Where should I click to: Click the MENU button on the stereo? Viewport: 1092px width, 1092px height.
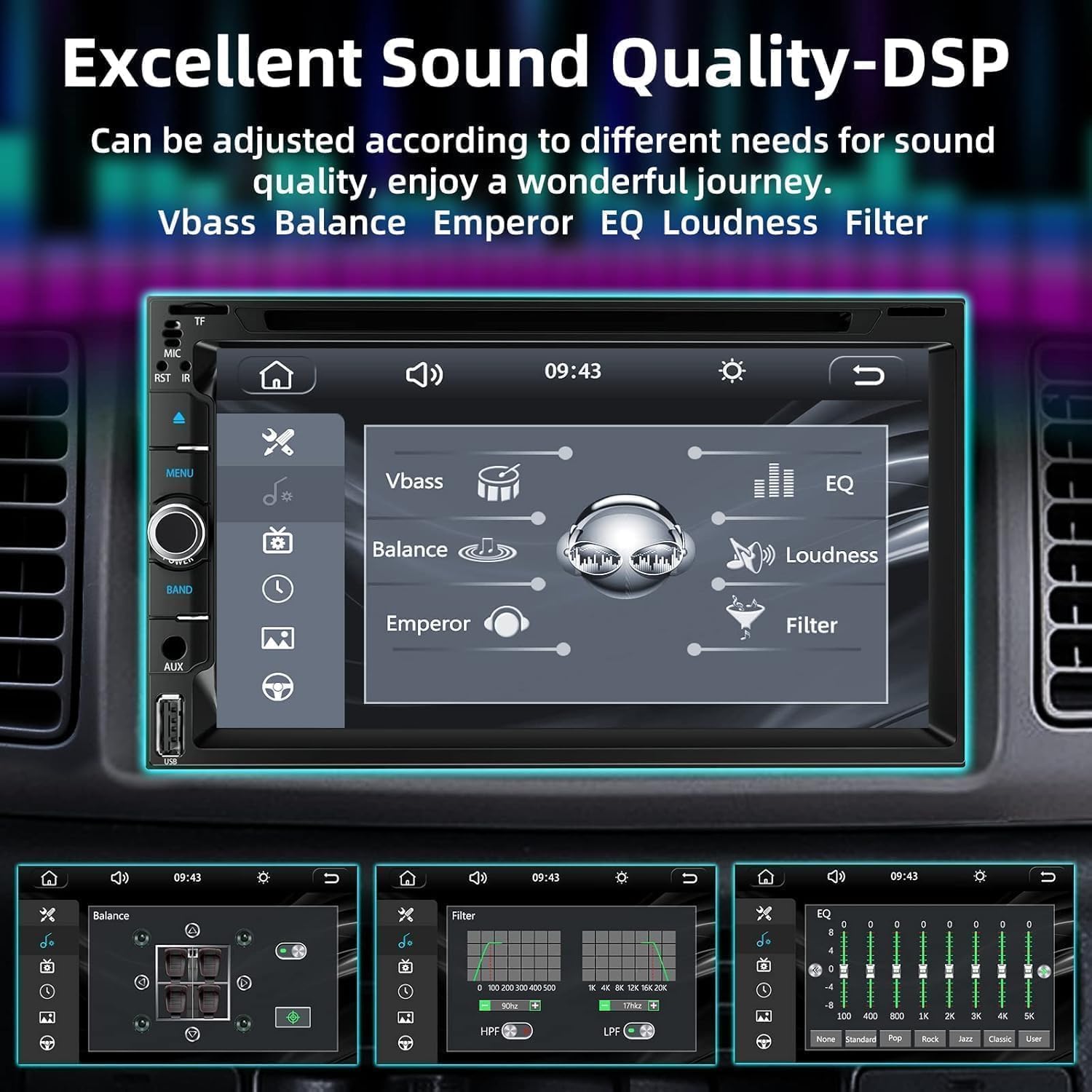click(x=179, y=473)
